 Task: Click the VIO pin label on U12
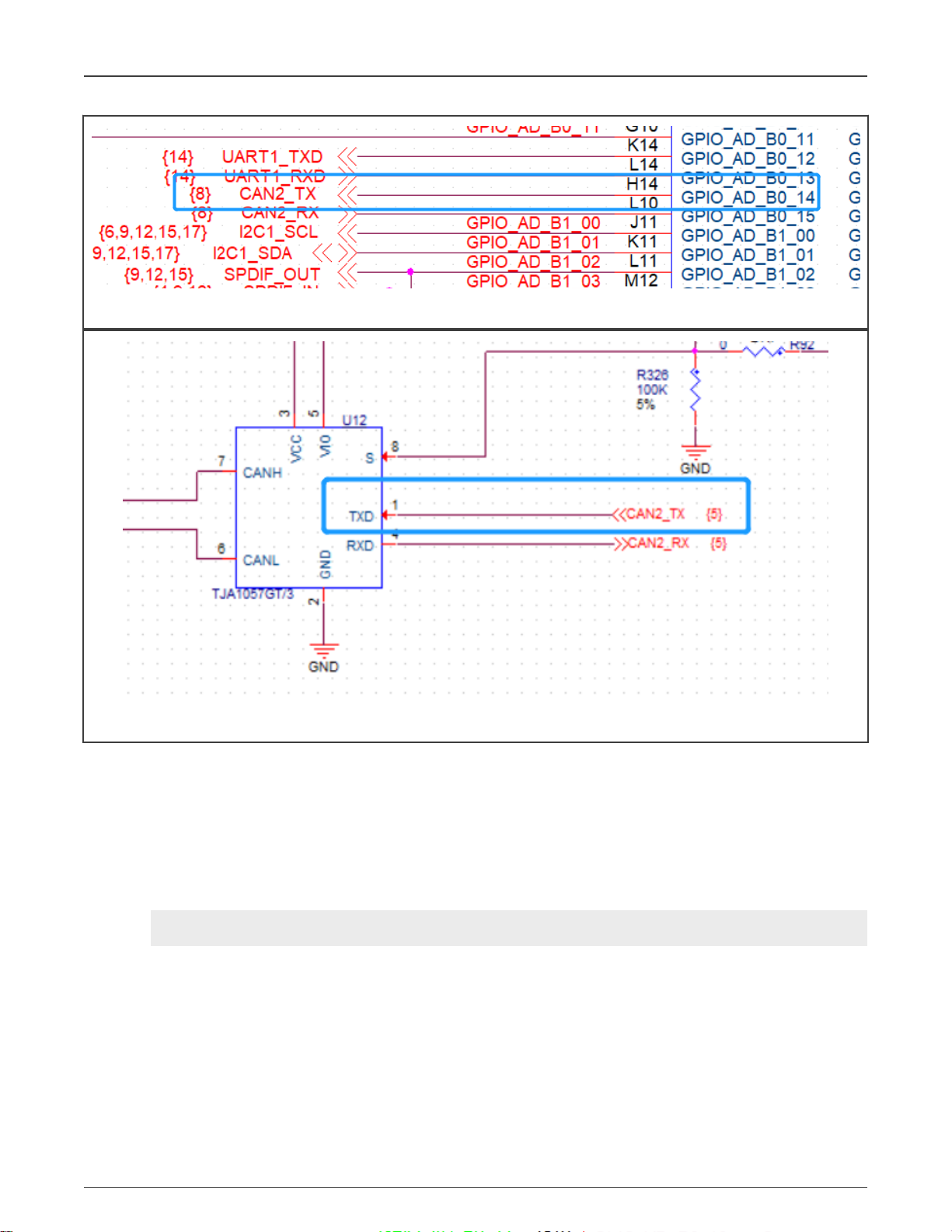[326, 445]
